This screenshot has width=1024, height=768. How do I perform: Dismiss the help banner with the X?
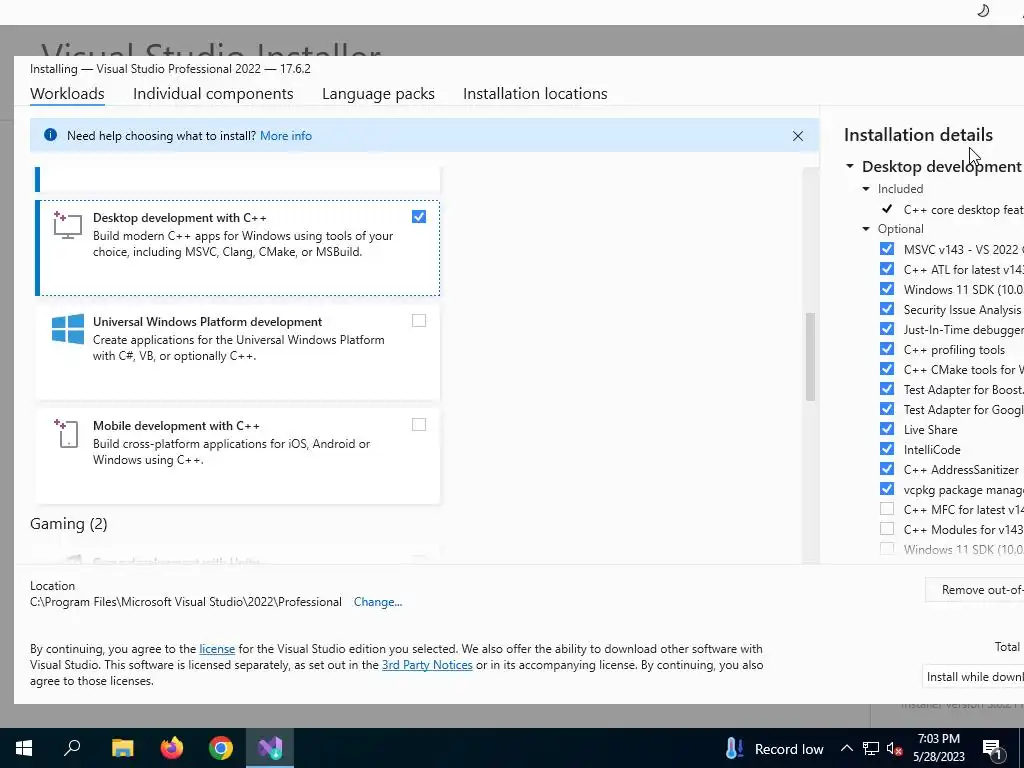797,136
